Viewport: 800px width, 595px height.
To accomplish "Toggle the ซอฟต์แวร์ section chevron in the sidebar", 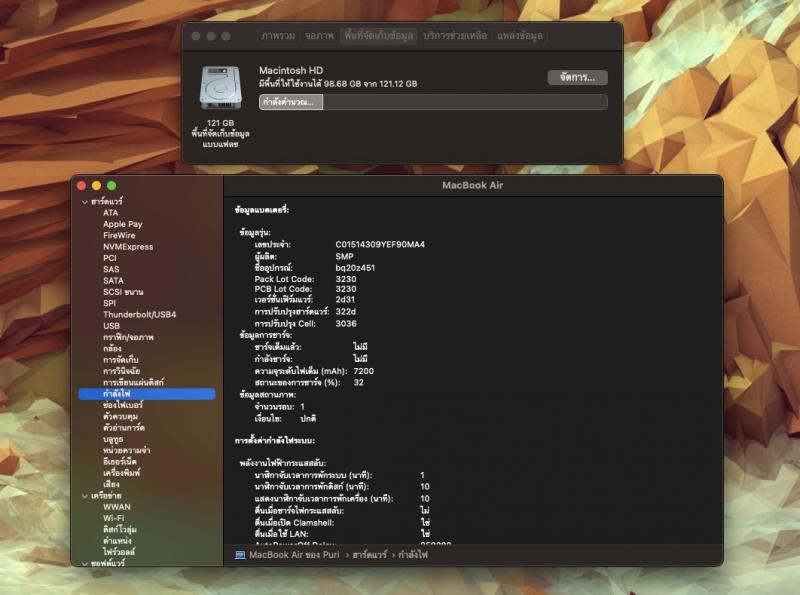I will [x=85, y=563].
